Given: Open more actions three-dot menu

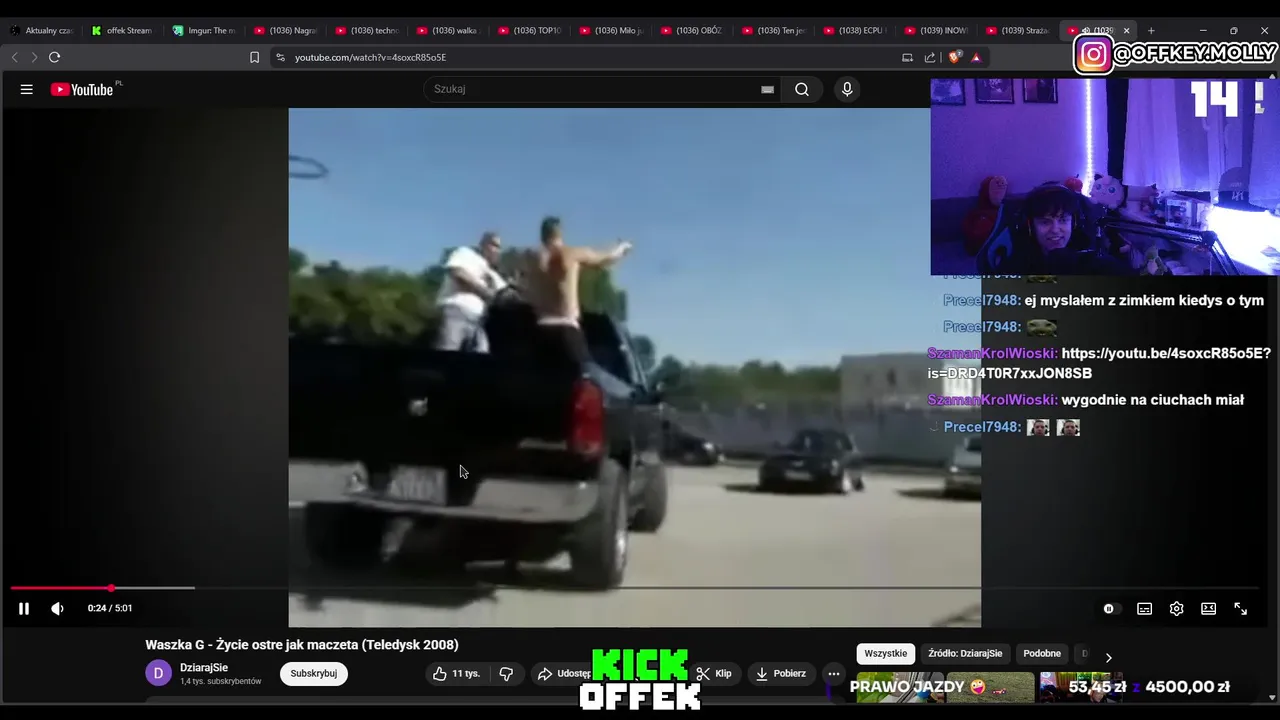Looking at the screenshot, I should (x=834, y=673).
